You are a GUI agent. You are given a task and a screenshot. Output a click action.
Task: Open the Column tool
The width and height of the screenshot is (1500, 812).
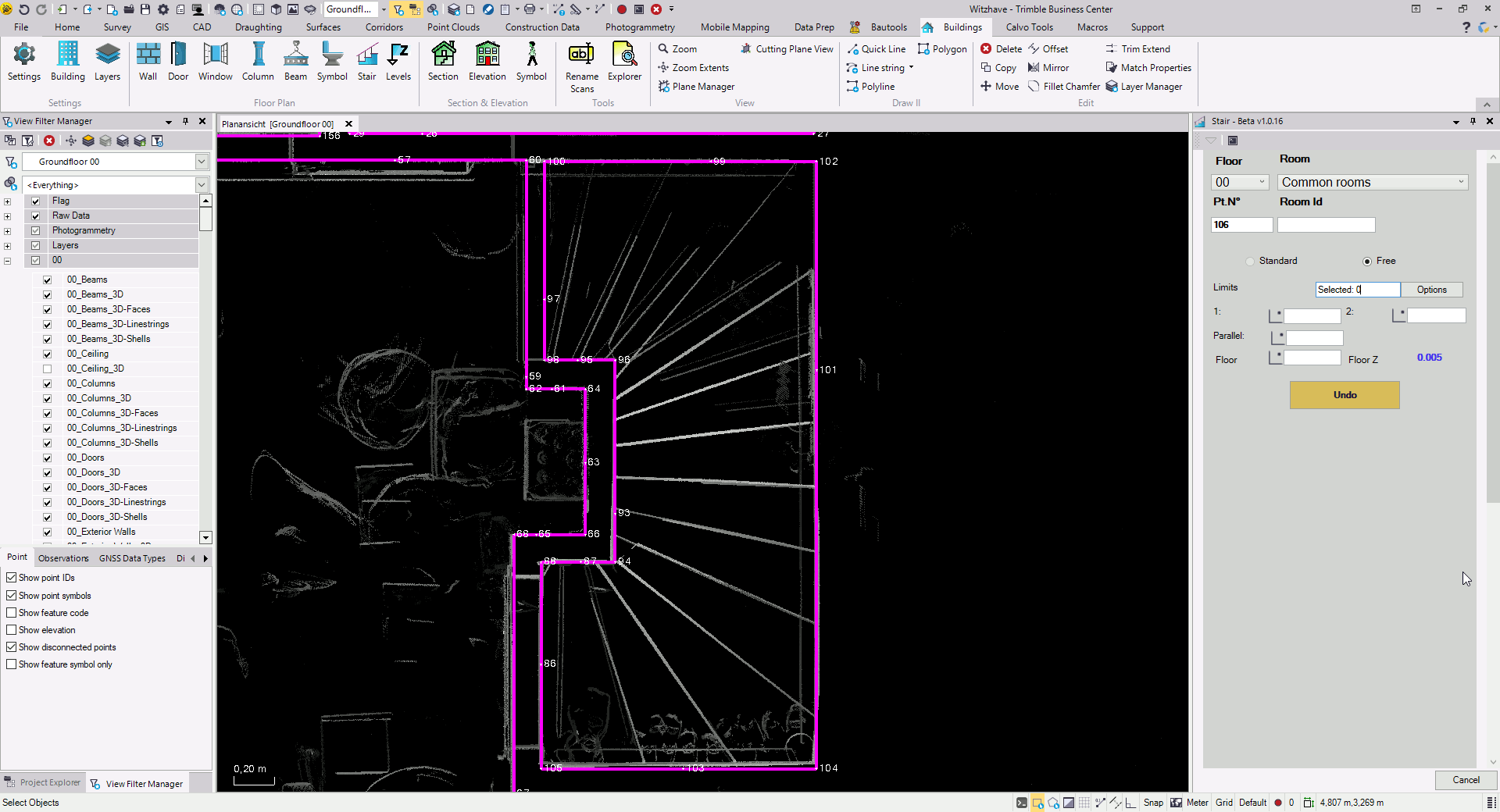pos(258,62)
